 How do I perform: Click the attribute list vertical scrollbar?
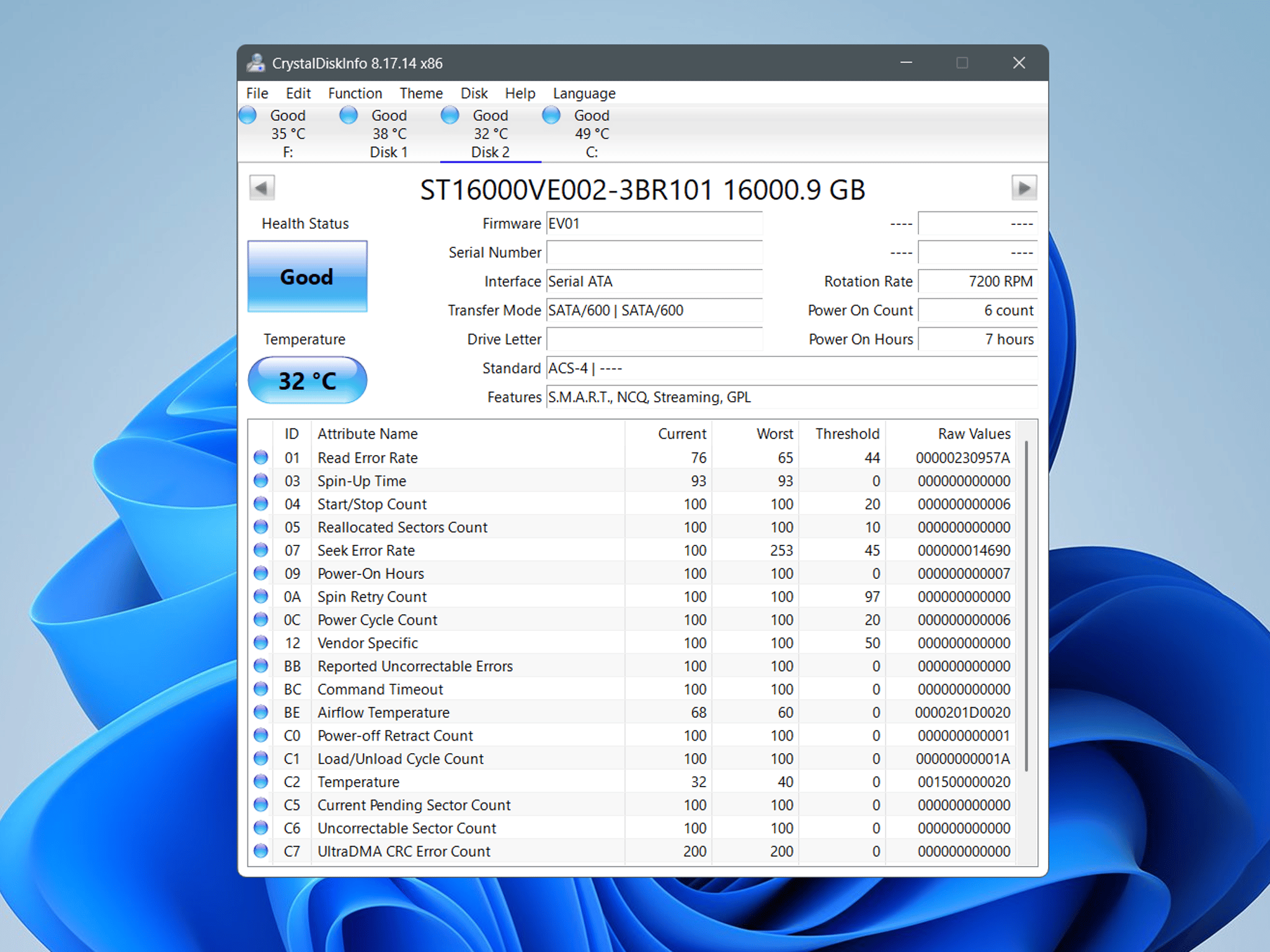click(1027, 606)
